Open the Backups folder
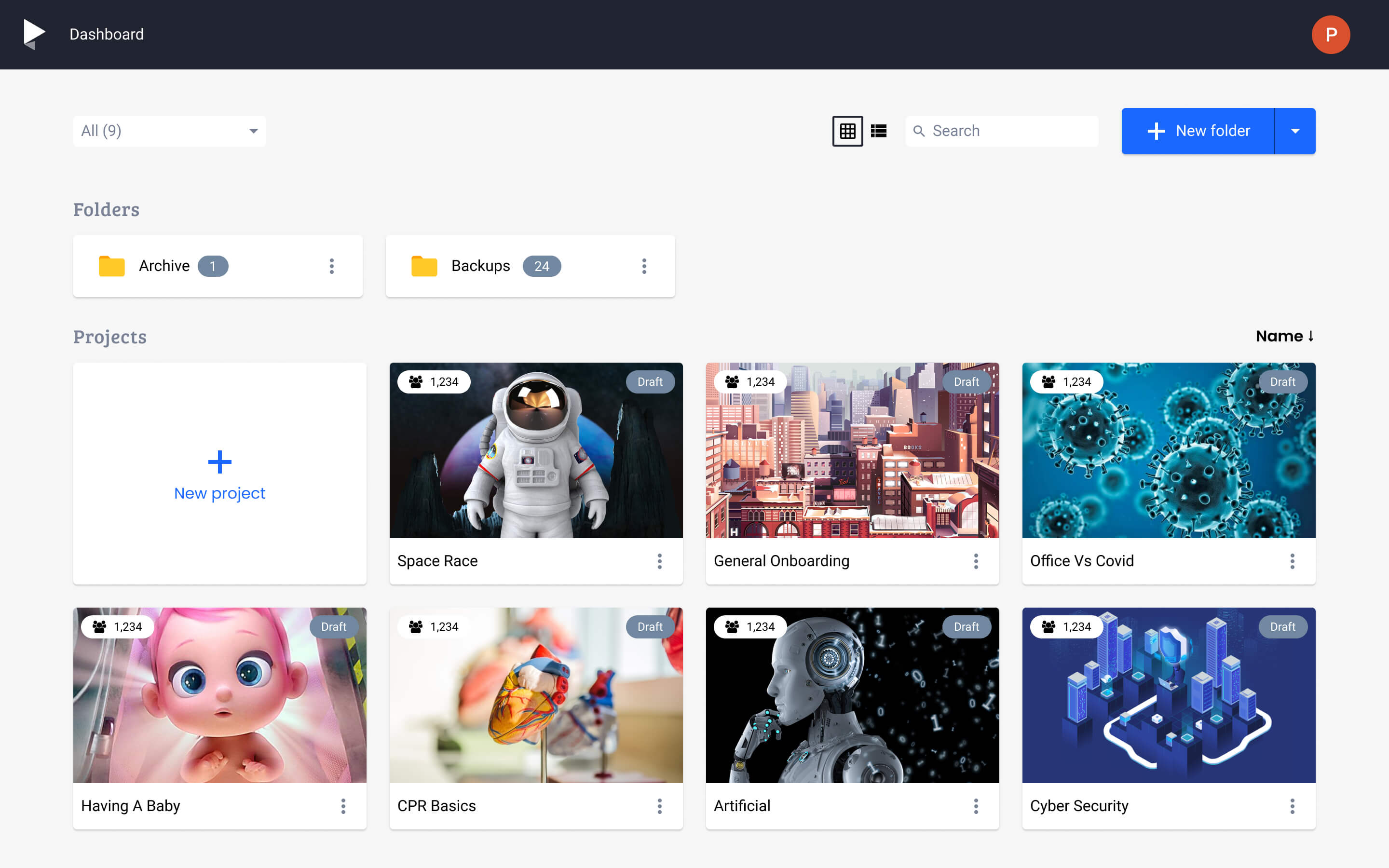The width and height of the screenshot is (1389, 868). pyautogui.click(x=530, y=266)
